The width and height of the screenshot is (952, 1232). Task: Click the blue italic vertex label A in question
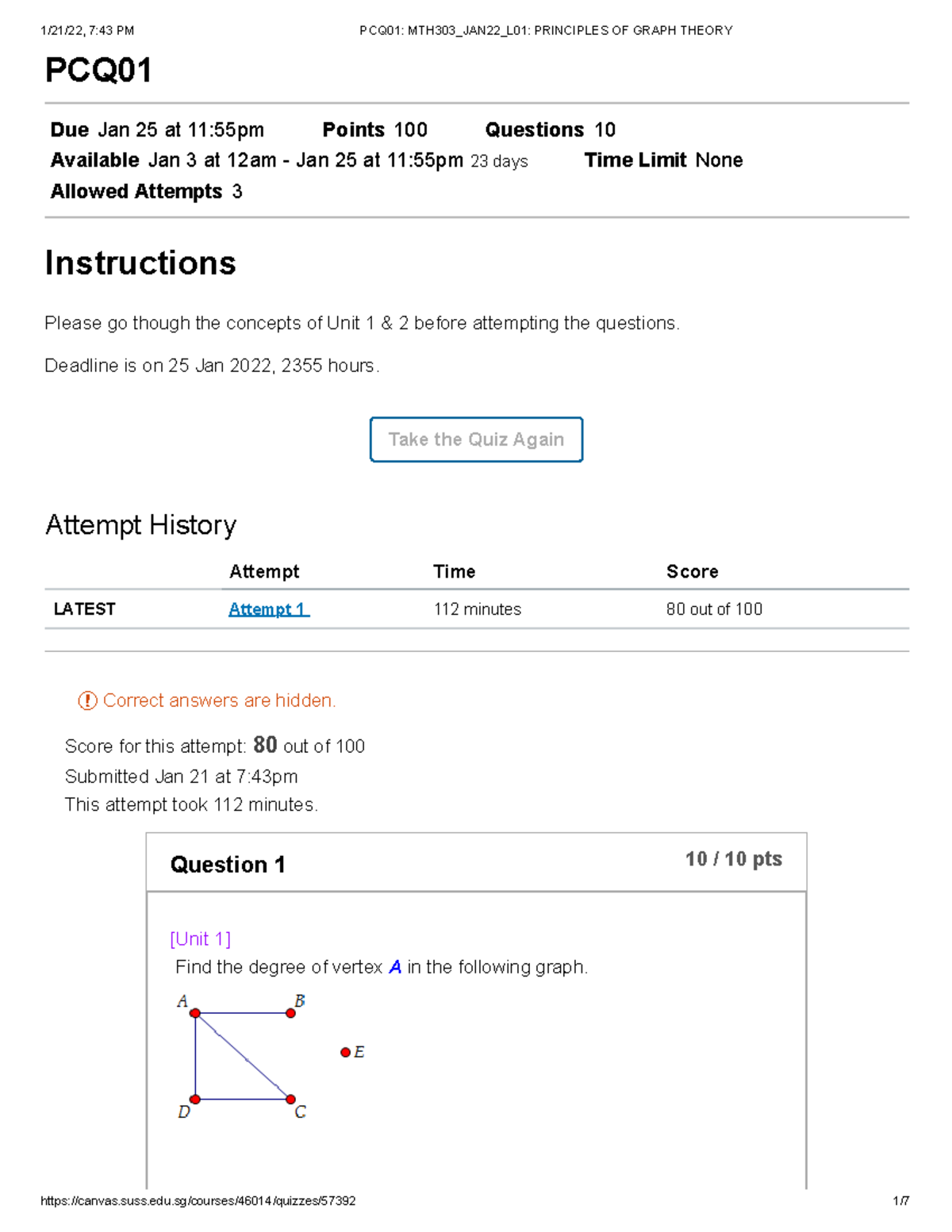(x=394, y=966)
